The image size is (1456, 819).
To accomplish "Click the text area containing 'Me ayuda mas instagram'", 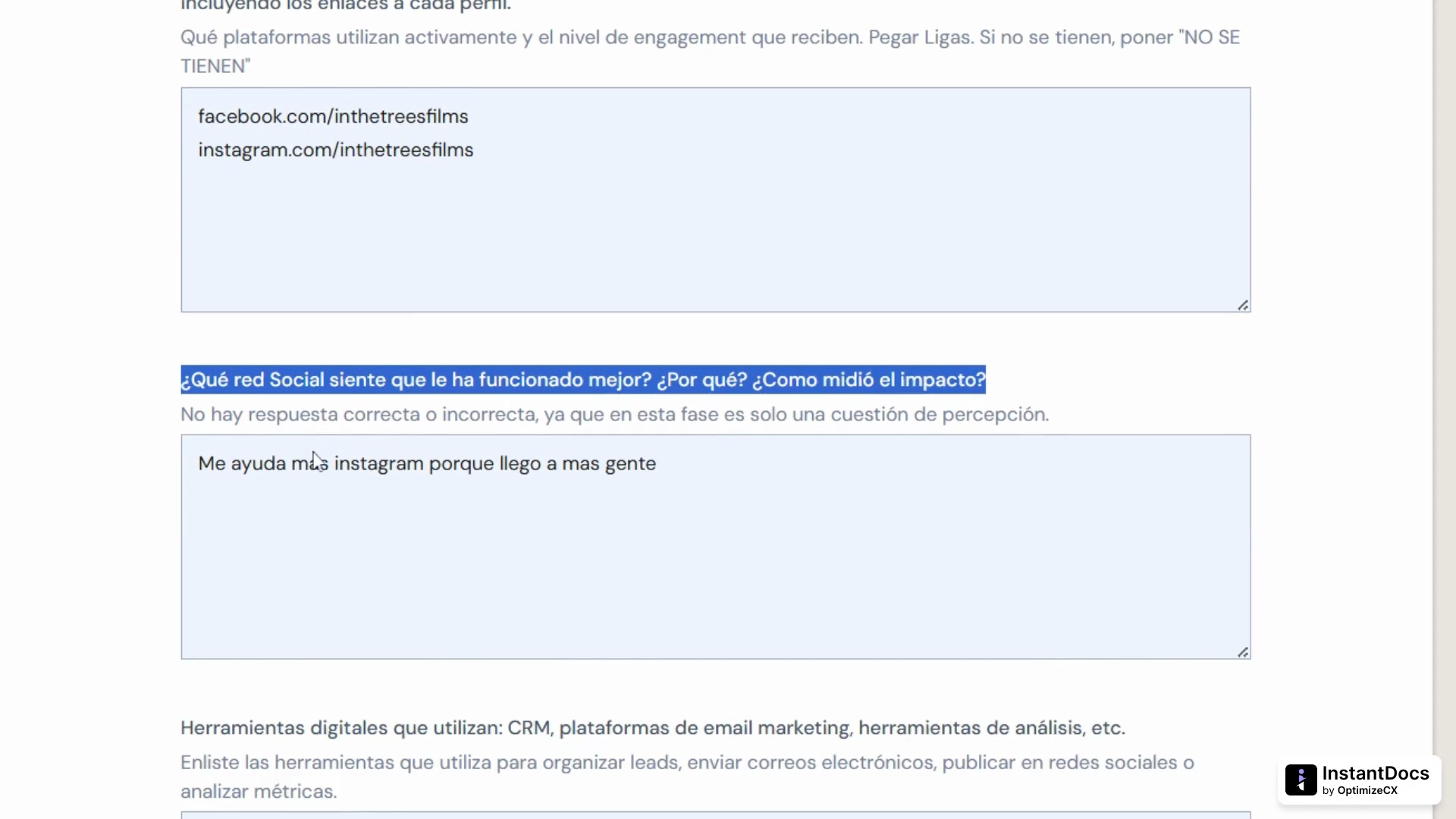I will coord(715,547).
